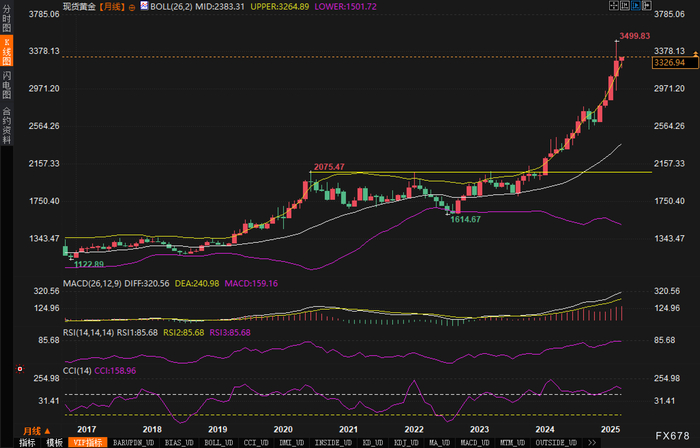Screen dimensions: 700x448
Task: Open 合约资料 in the sidebar
Action: 7,119
